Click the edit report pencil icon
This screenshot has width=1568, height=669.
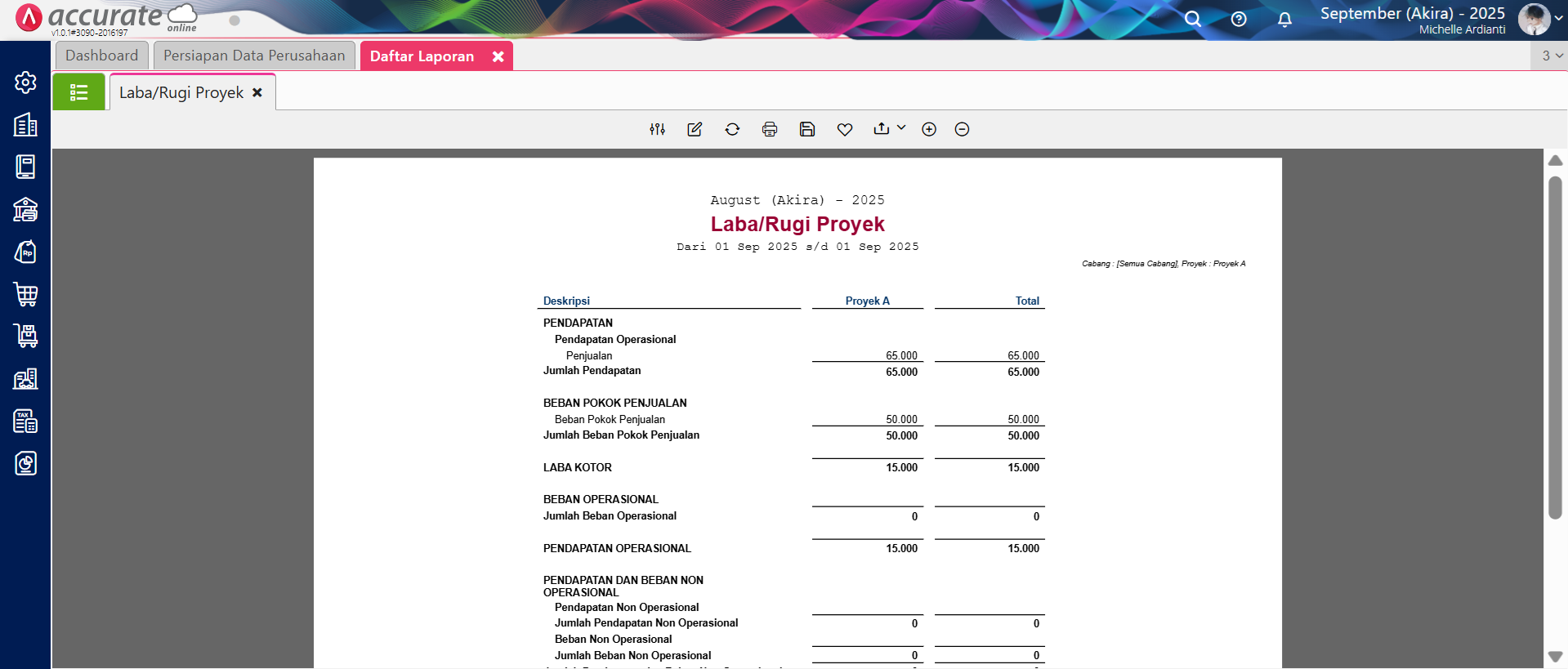pyautogui.click(x=695, y=129)
